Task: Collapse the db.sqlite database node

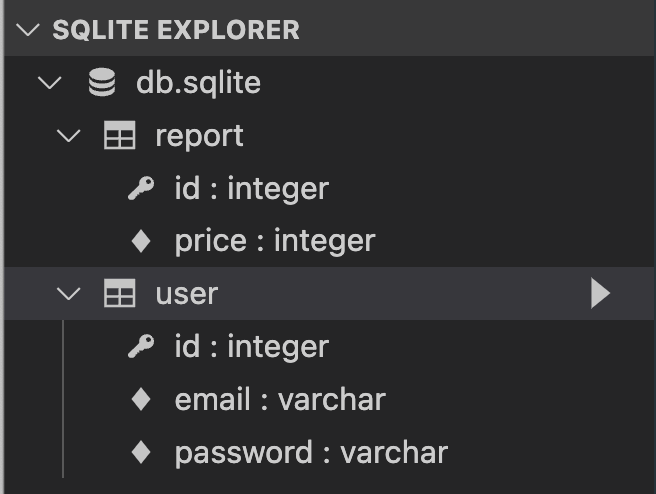Action: coord(50,82)
